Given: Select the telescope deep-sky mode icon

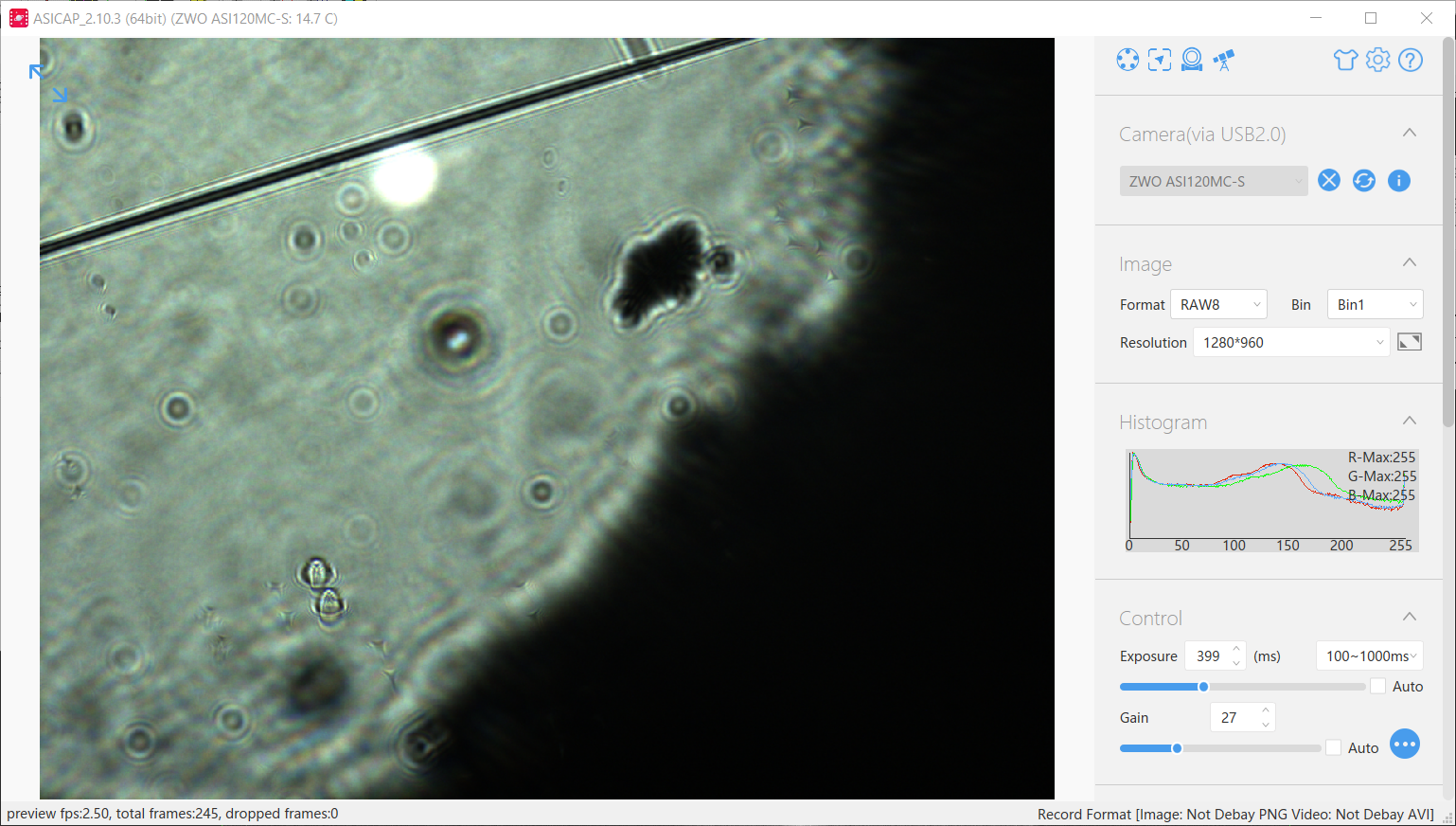Looking at the screenshot, I should 1224,60.
